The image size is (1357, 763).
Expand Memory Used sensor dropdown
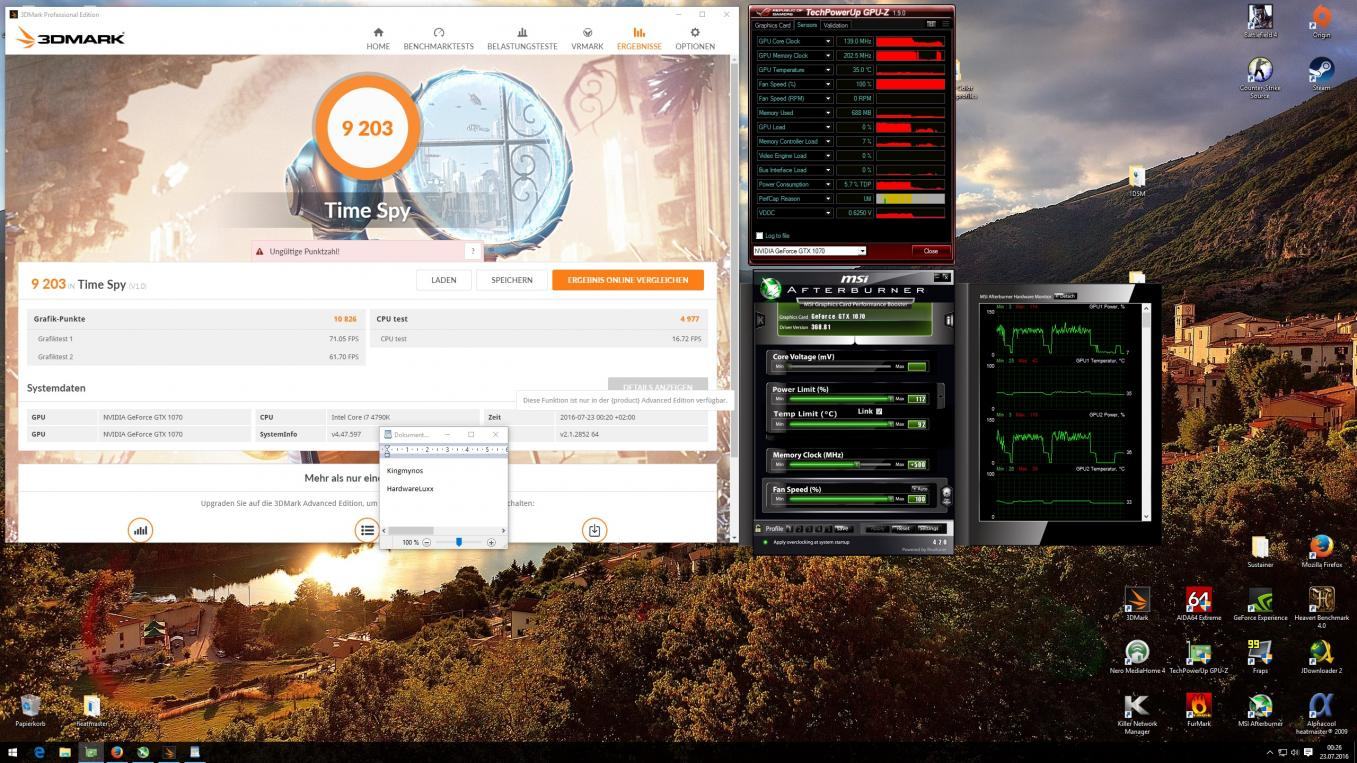pyautogui.click(x=827, y=113)
